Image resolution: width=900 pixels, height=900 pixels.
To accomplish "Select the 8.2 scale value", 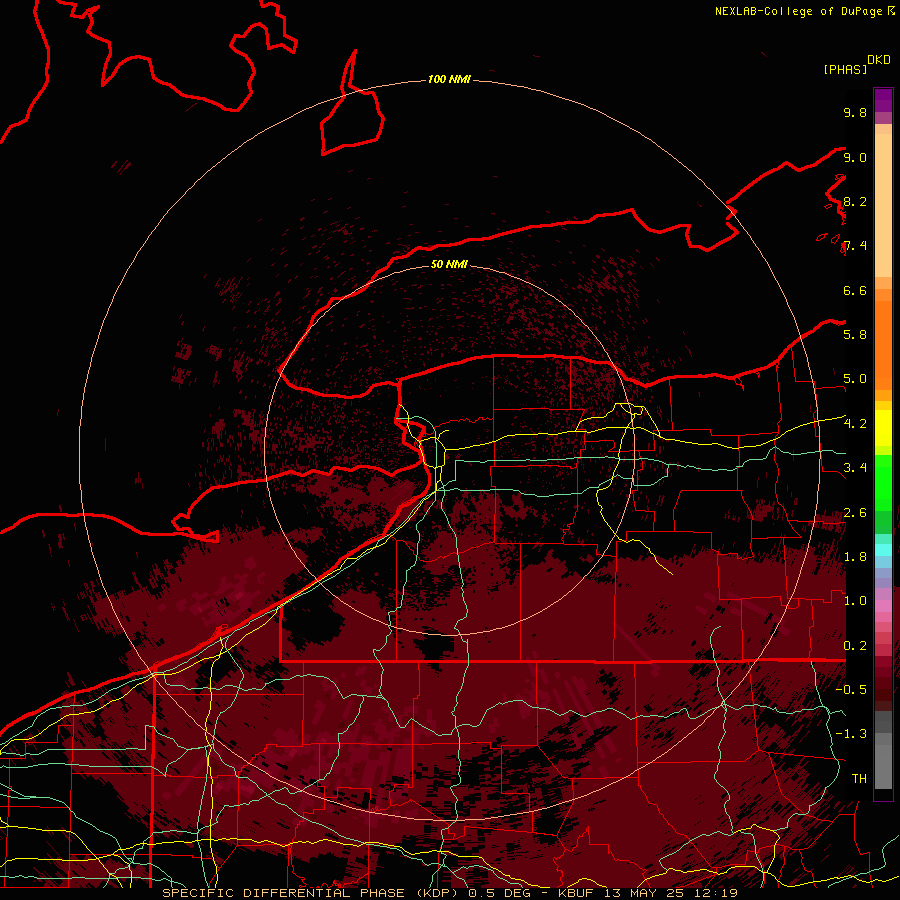I will (x=855, y=201).
